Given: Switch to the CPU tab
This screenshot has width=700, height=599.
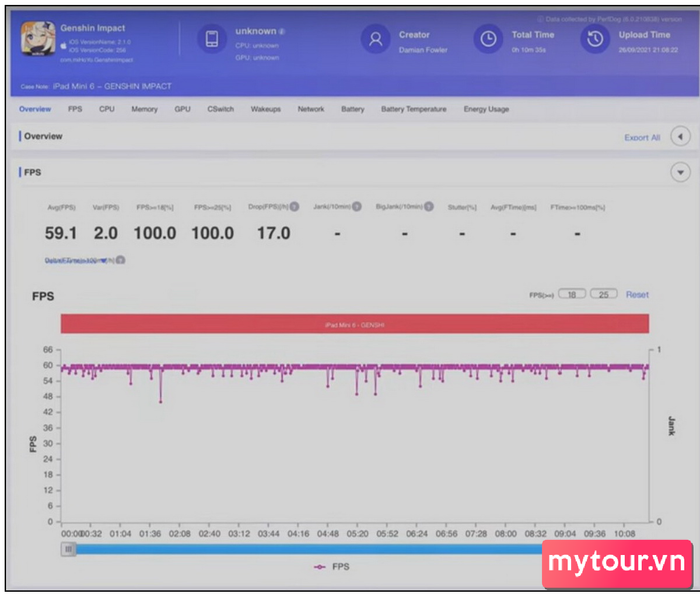Looking at the screenshot, I should click(x=106, y=109).
